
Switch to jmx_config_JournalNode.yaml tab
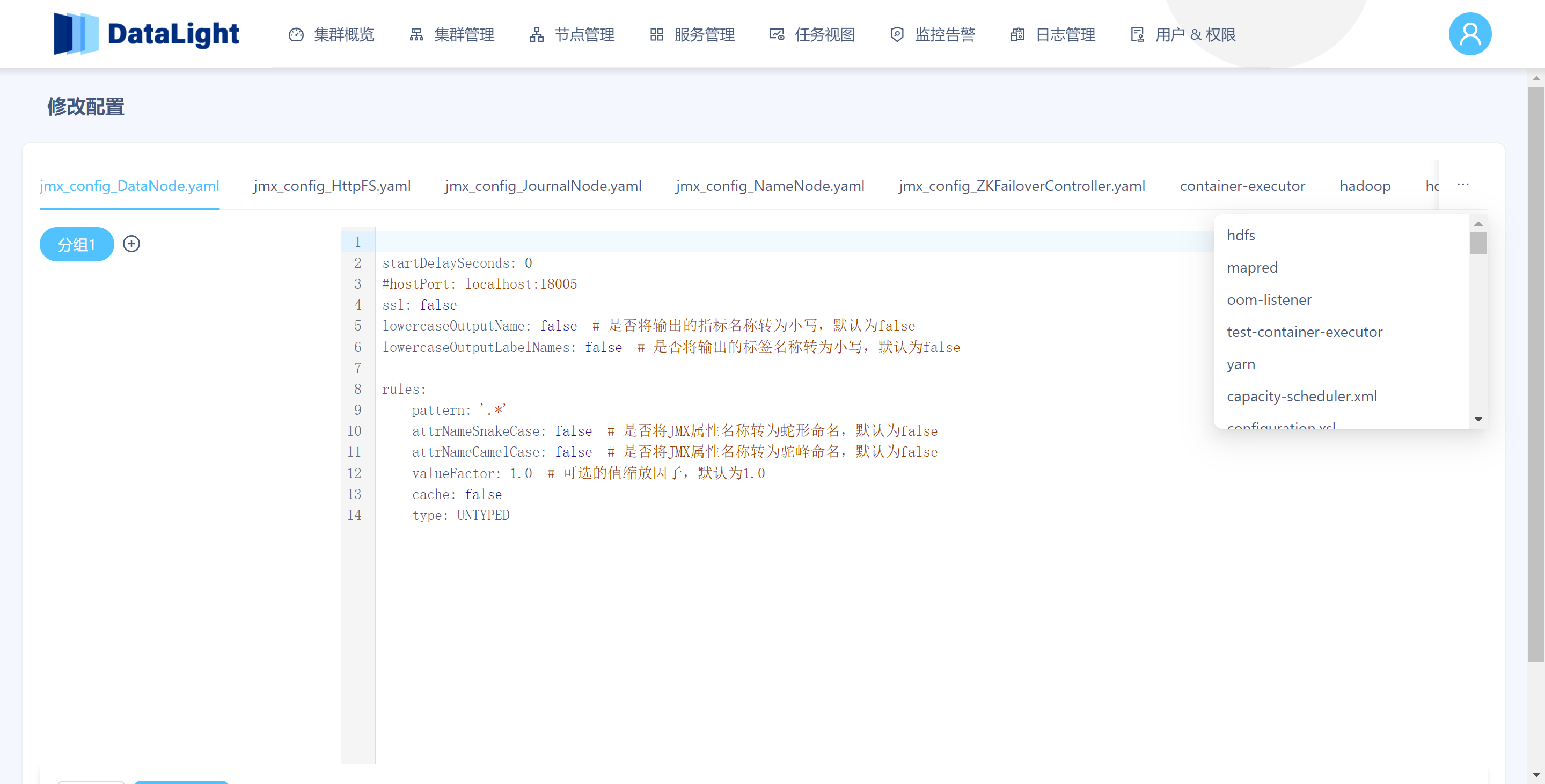[x=543, y=186]
